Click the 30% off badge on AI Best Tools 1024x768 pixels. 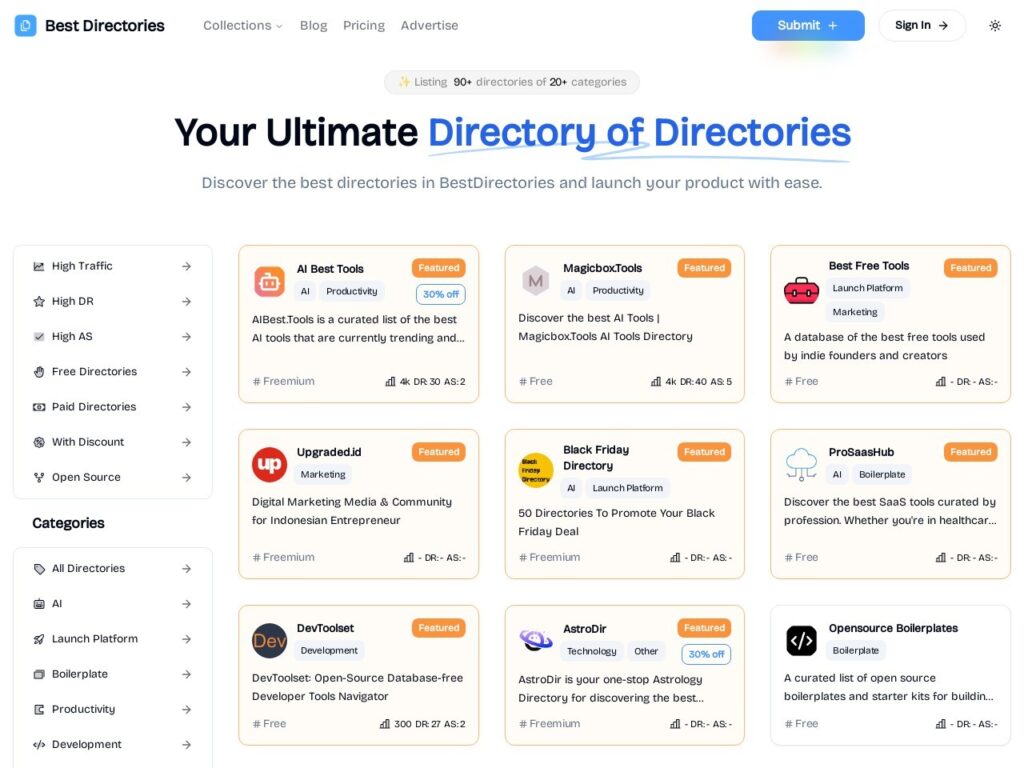coord(441,295)
